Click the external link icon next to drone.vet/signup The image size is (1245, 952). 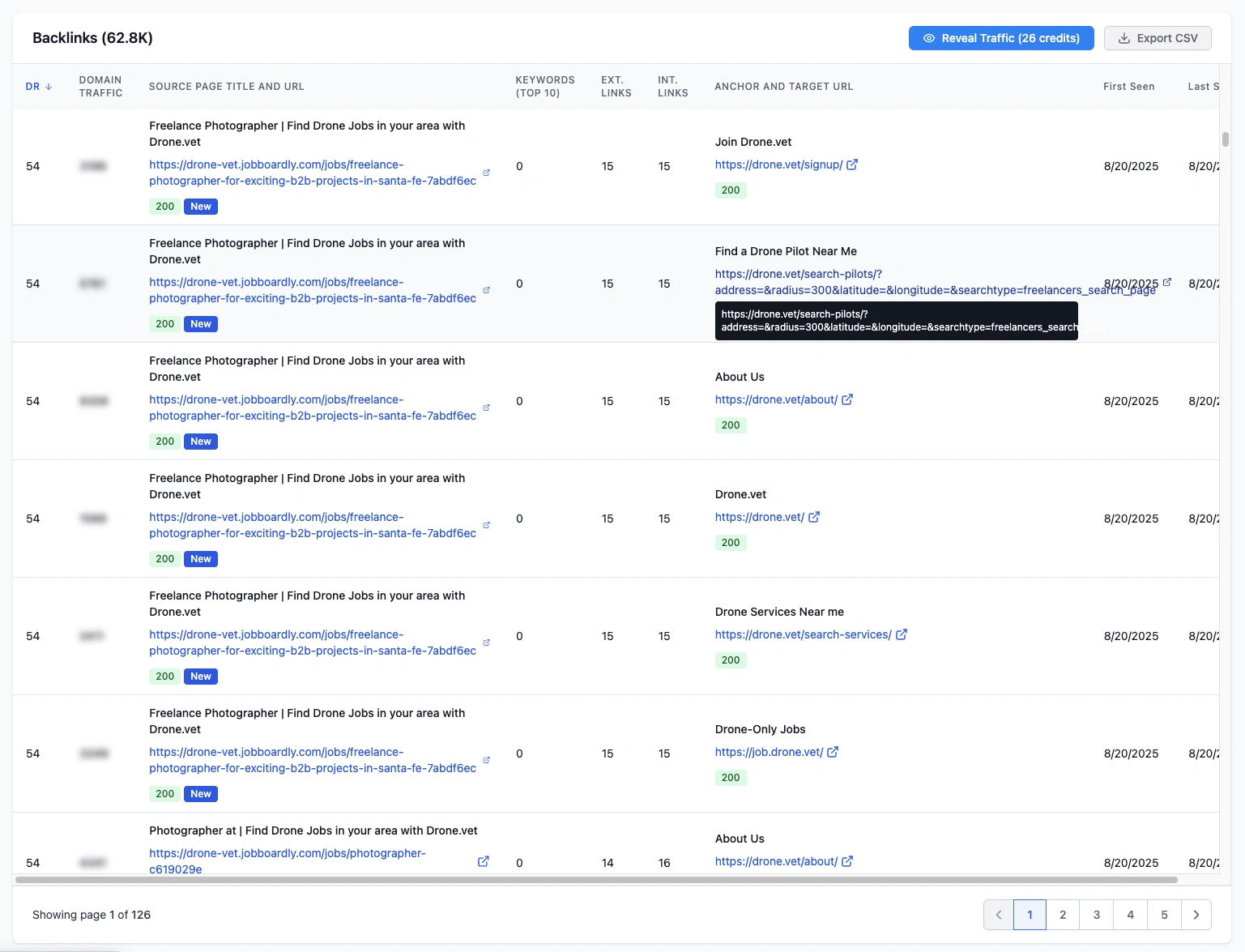[x=852, y=164]
